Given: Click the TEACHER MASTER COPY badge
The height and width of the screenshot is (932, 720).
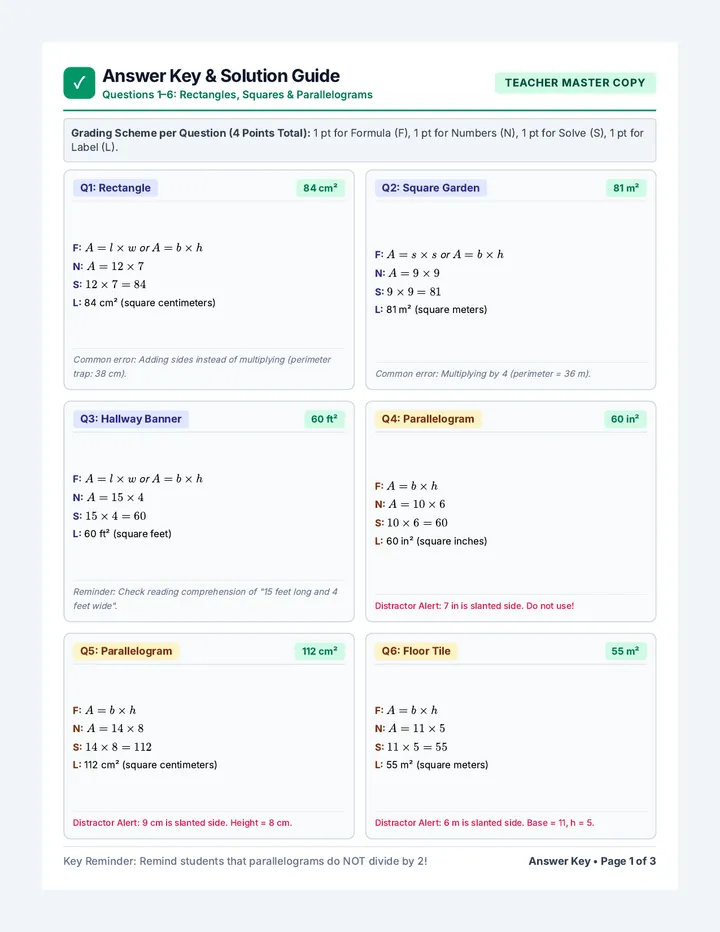Looking at the screenshot, I should [x=575, y=83].
